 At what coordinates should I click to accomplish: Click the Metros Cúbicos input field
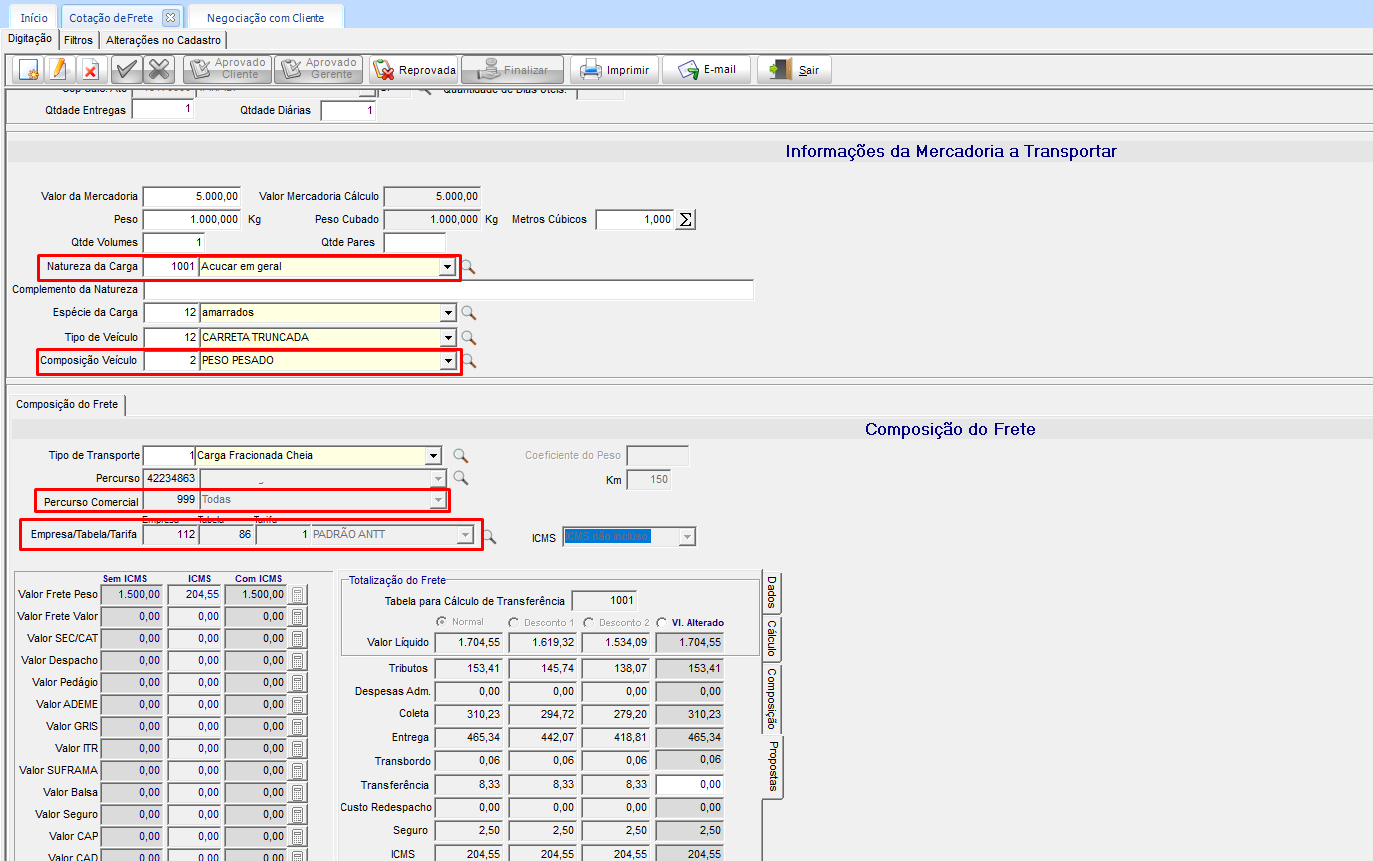coord(635,220)
